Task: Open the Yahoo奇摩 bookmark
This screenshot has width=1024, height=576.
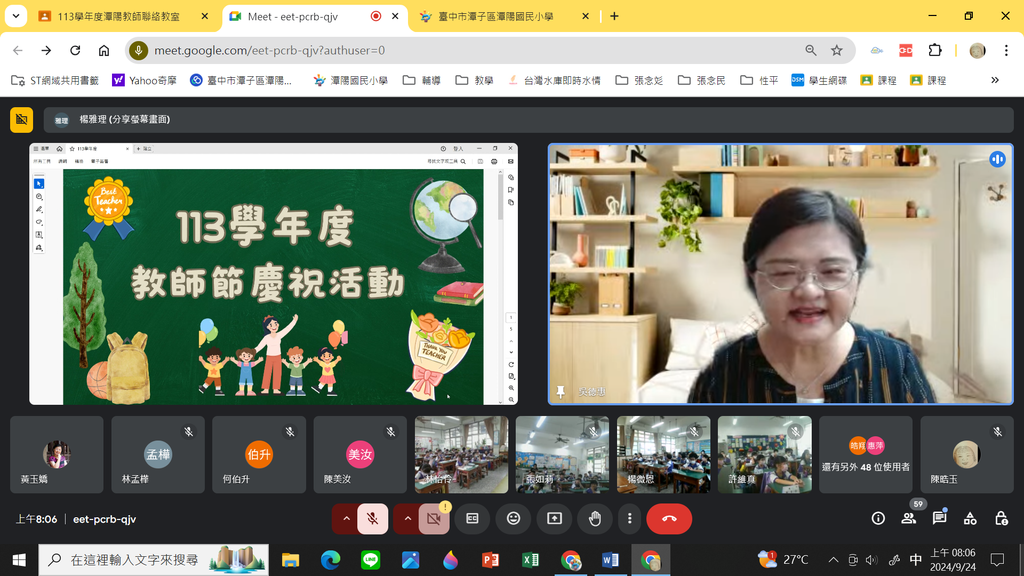Action: coord(144,80)
